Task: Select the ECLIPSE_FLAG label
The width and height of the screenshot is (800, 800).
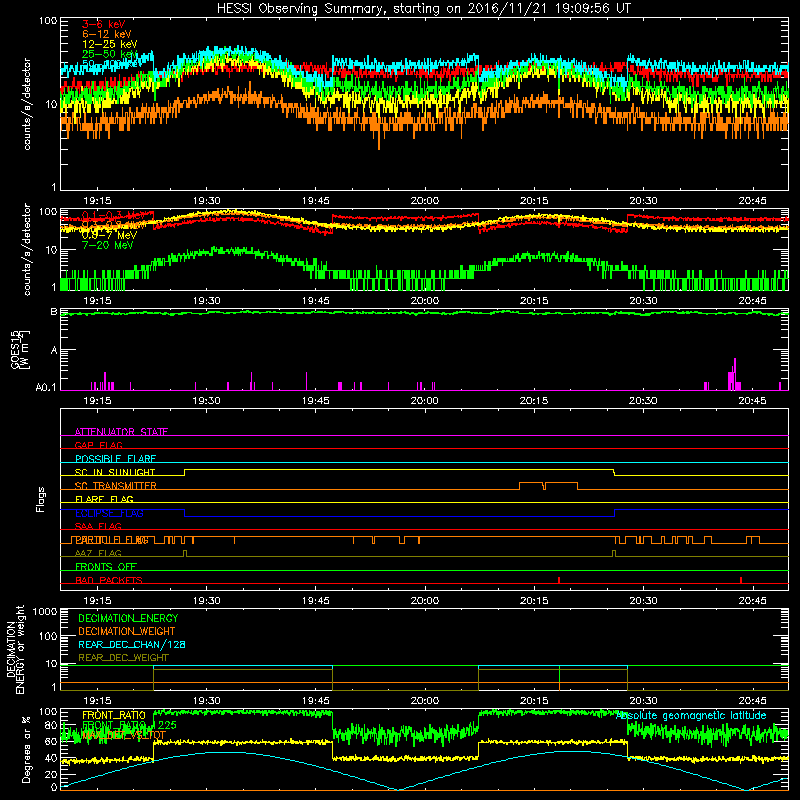Action: pyautogui.click(x=109, y=513)
